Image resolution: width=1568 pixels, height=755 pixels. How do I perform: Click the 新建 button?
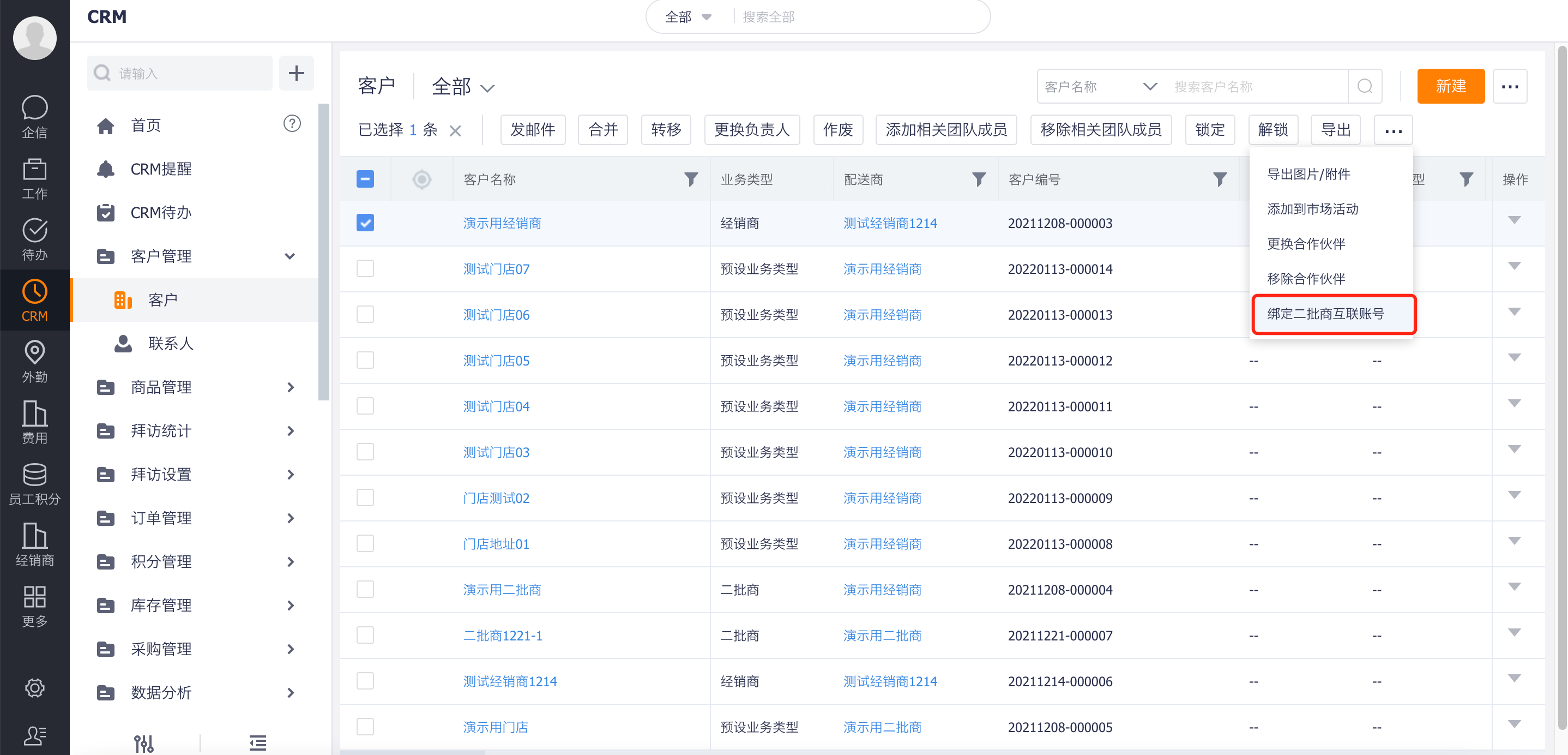tap(1451, 86)
